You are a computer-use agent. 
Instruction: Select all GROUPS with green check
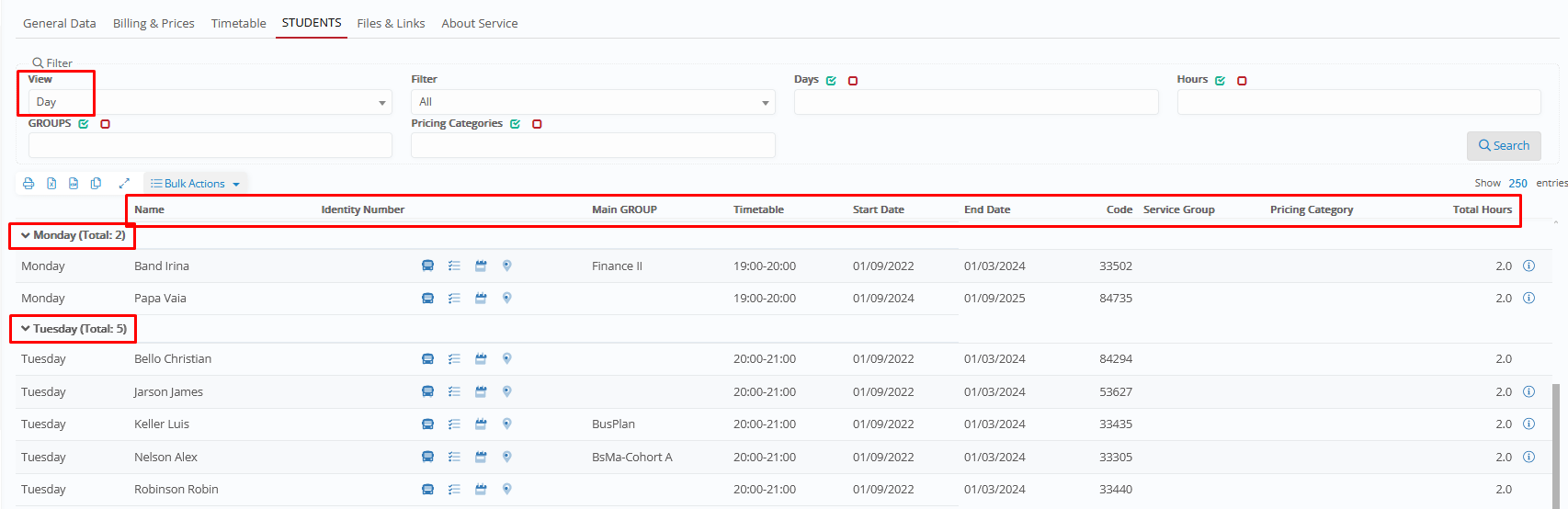coord(84,124)
